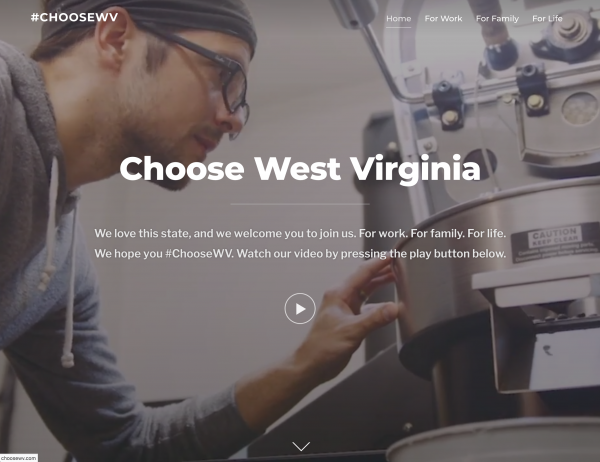This screenshot has width=600, height=462.
Task: Play the Choose West Virginia video
Action: [300, 309]
